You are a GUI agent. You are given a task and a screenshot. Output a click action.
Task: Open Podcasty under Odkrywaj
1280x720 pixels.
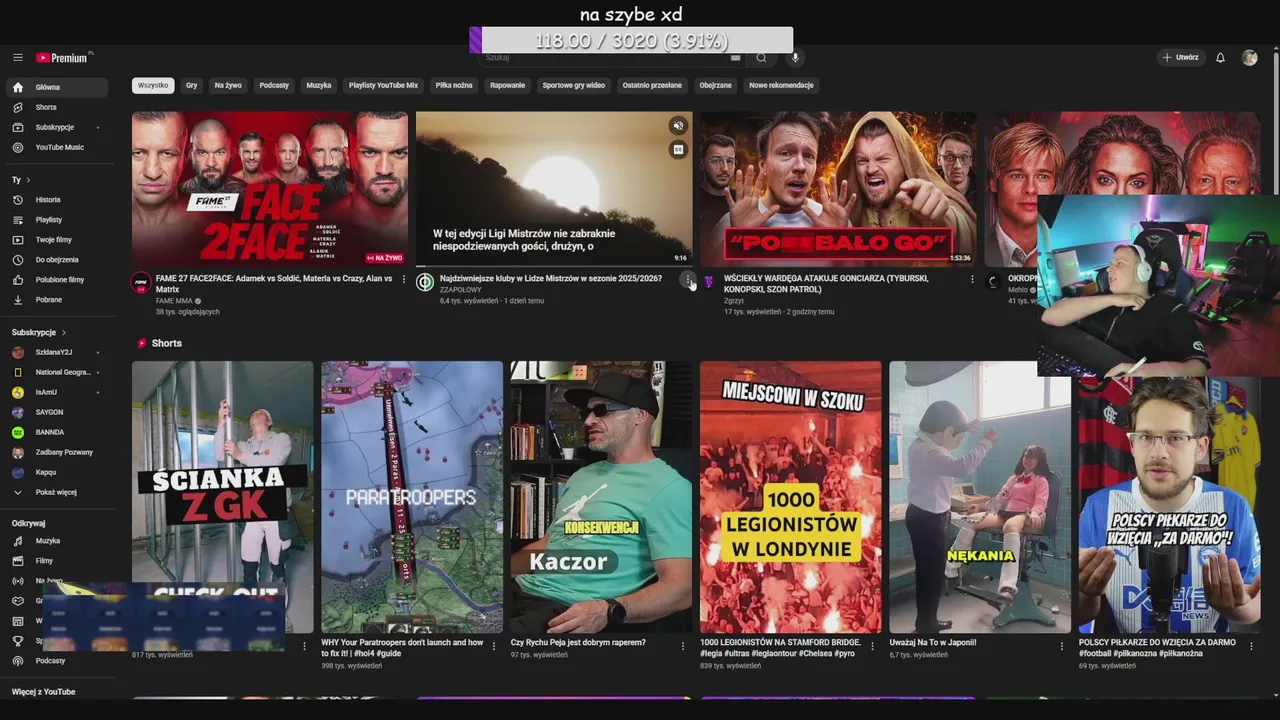point(56,661)
